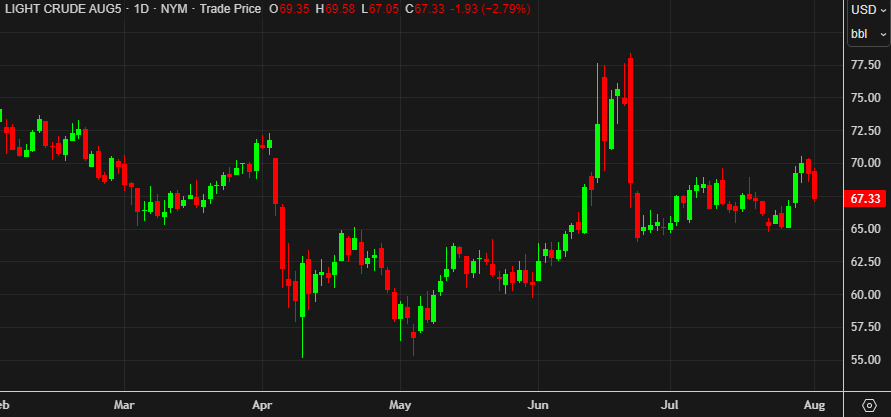The width and height of the screenshot is (891, 417).
Task: Click the Trade Price label
Action: (x=230, y=9)
